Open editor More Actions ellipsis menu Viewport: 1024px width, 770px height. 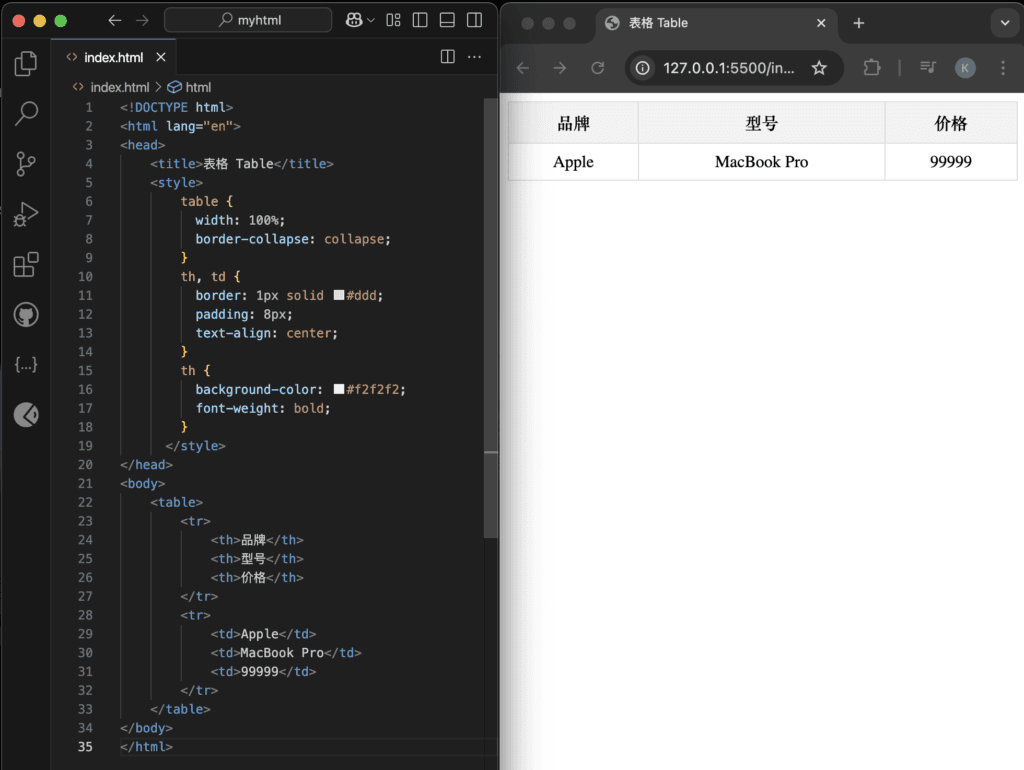click(475, 57)
